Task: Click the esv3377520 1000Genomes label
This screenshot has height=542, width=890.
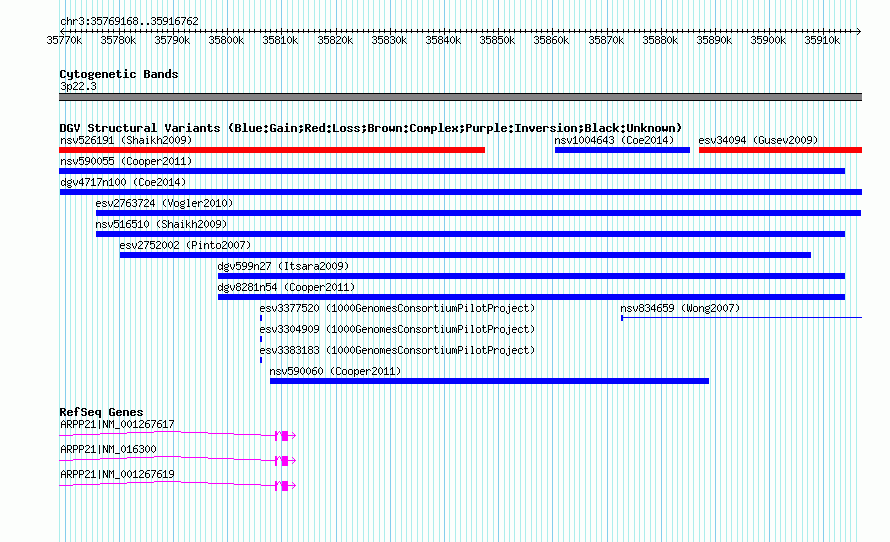Action: coord(397,308)
